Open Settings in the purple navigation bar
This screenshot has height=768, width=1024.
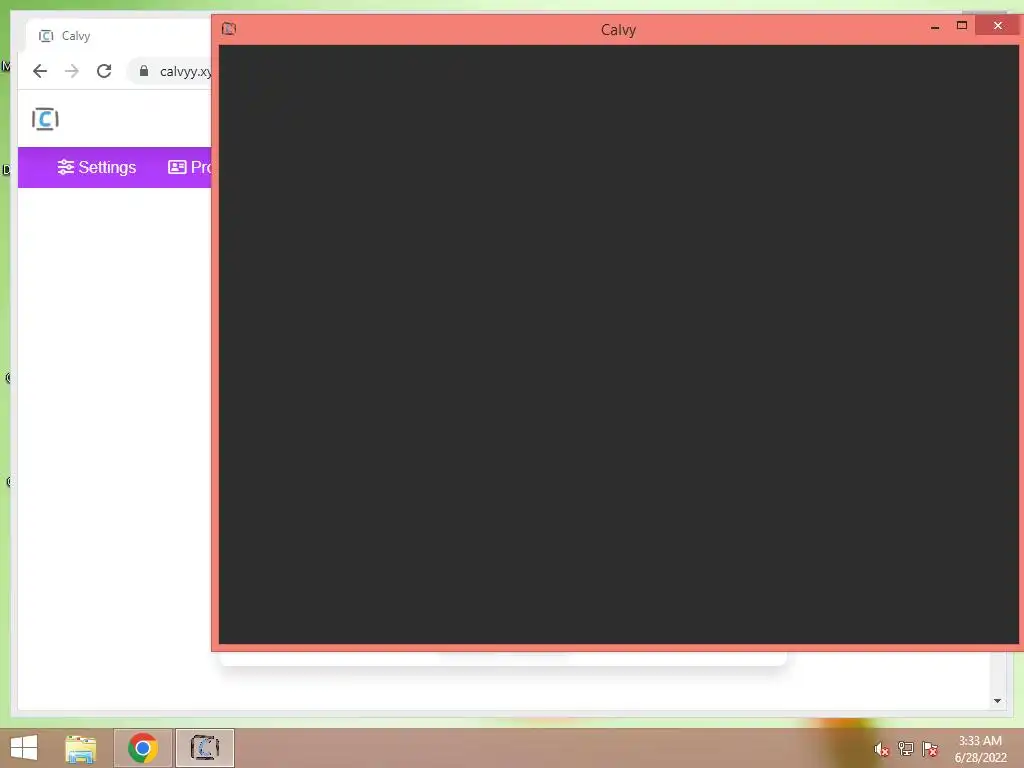pyautogui.click(x=97, y=167)
